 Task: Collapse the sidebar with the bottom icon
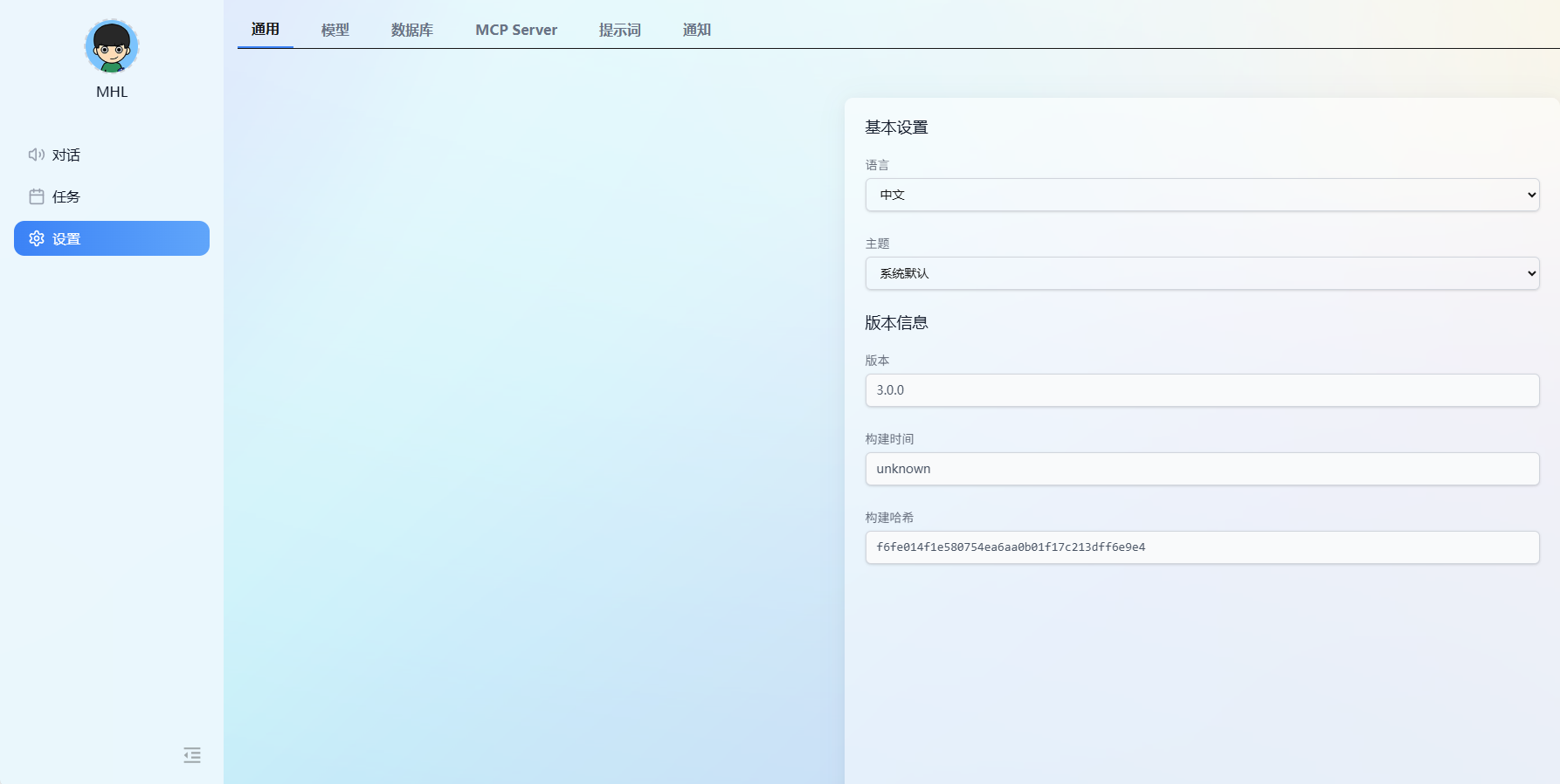pos(192,755)
